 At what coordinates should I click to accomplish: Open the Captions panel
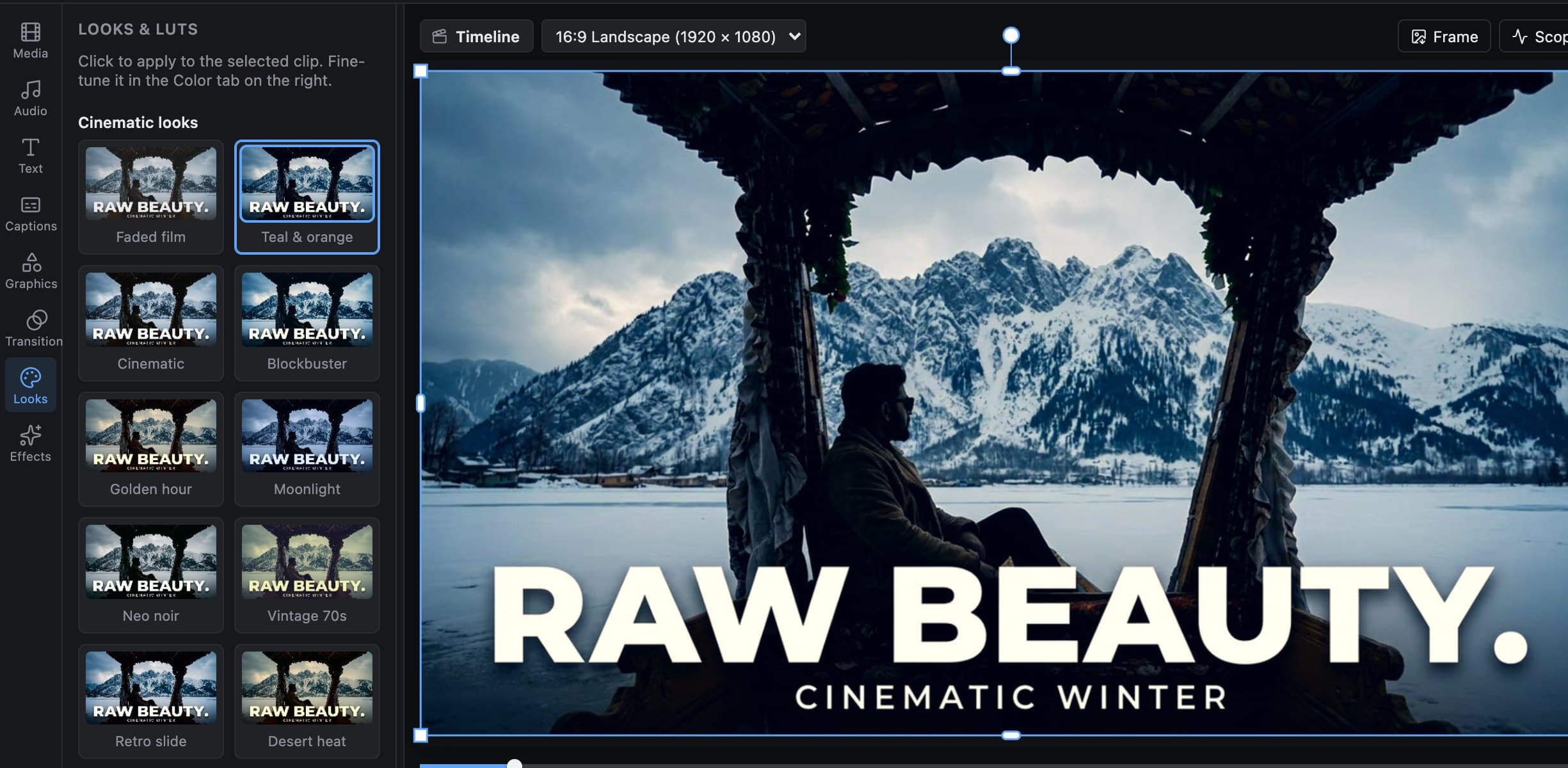click(30, 213)
